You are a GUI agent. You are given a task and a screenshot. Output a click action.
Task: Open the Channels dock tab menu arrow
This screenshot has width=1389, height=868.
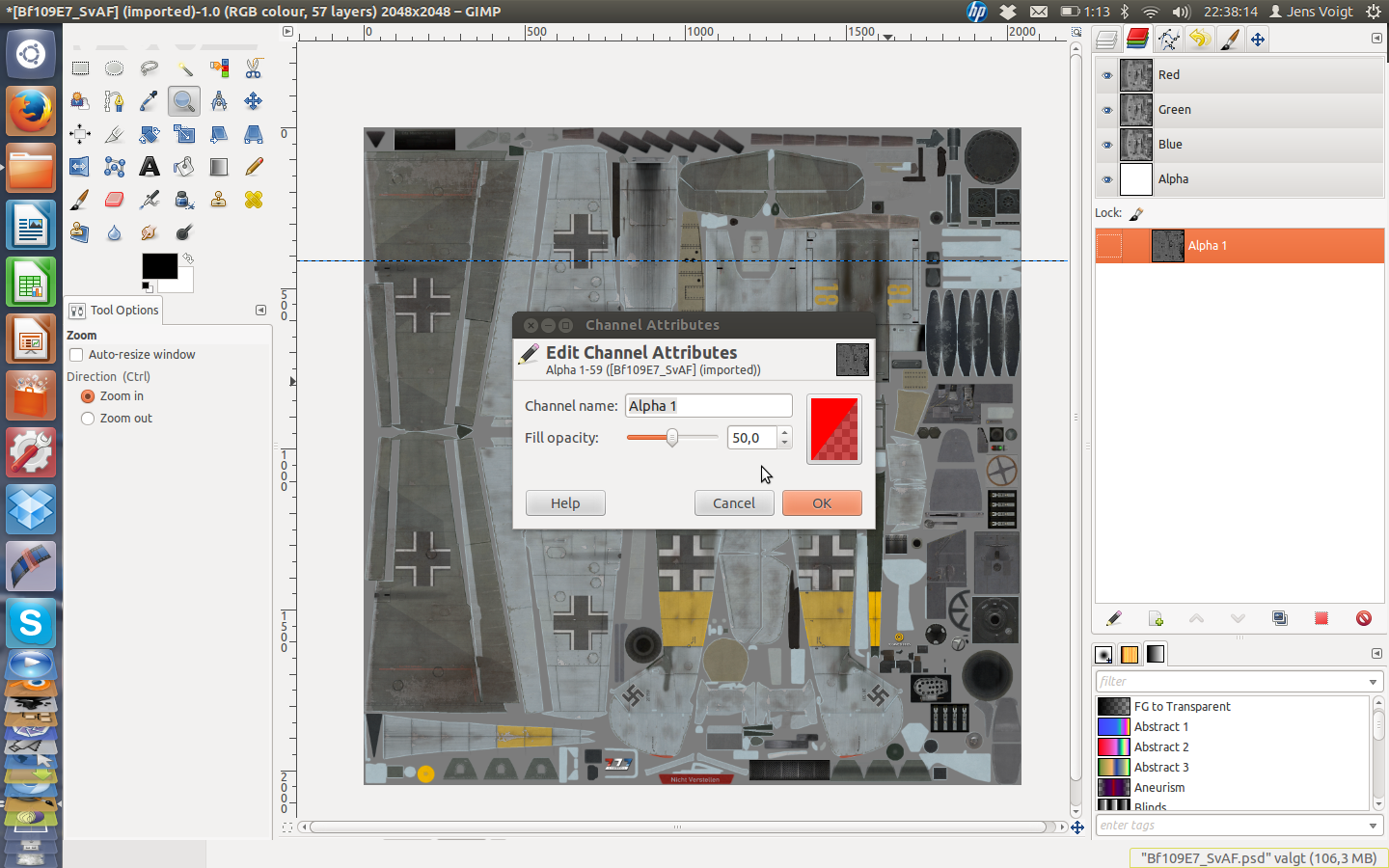click(1376, 39)
